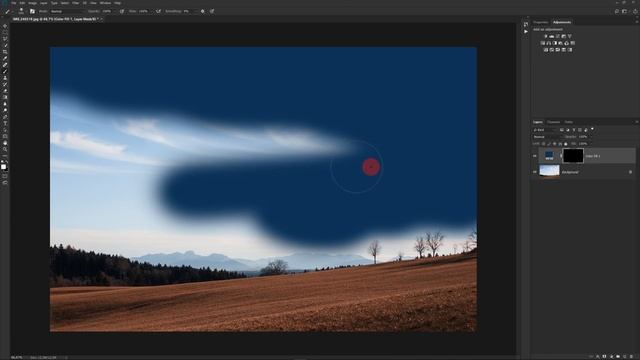Open the Window menu
Viewport: 640px width, 360px height.
click(x=105, y=3)
